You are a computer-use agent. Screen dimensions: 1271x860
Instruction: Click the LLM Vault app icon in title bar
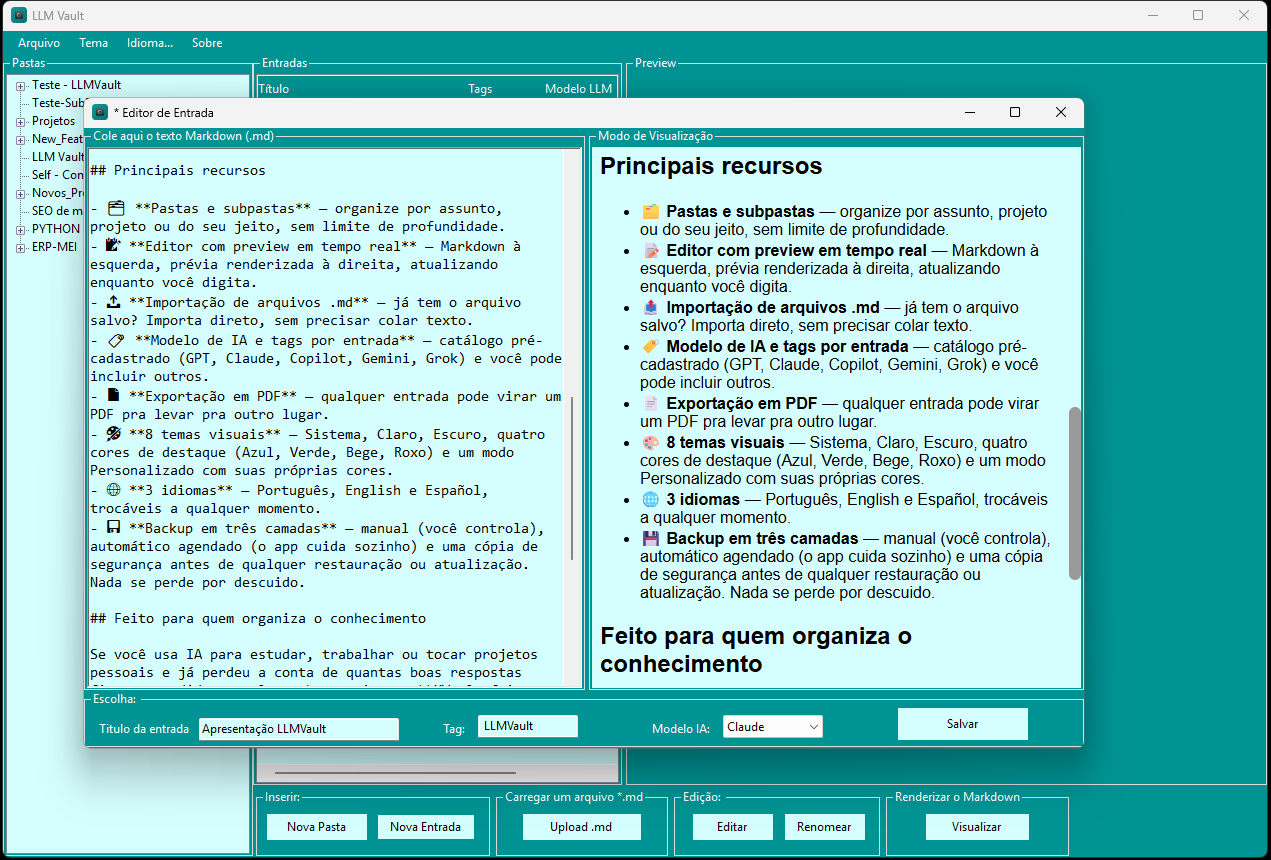[19, 15]
